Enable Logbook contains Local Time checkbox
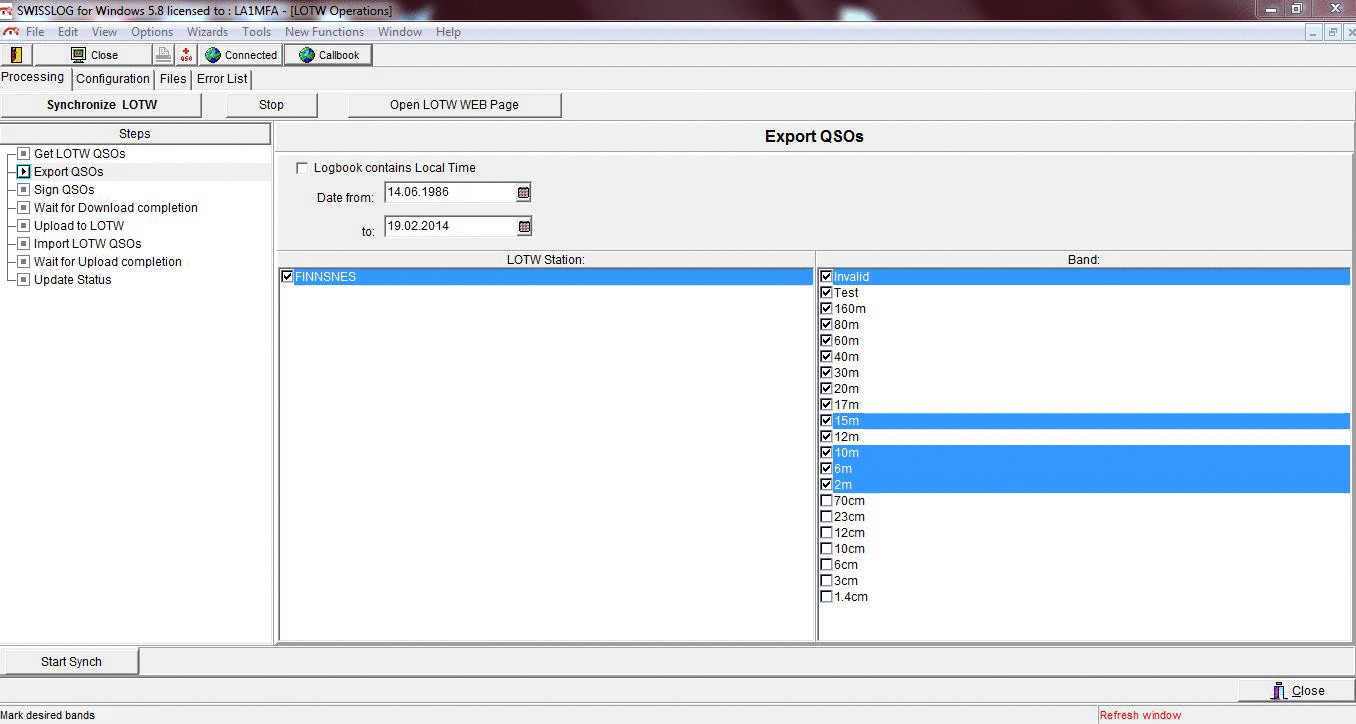1356x724 pixels. [302, 168]
